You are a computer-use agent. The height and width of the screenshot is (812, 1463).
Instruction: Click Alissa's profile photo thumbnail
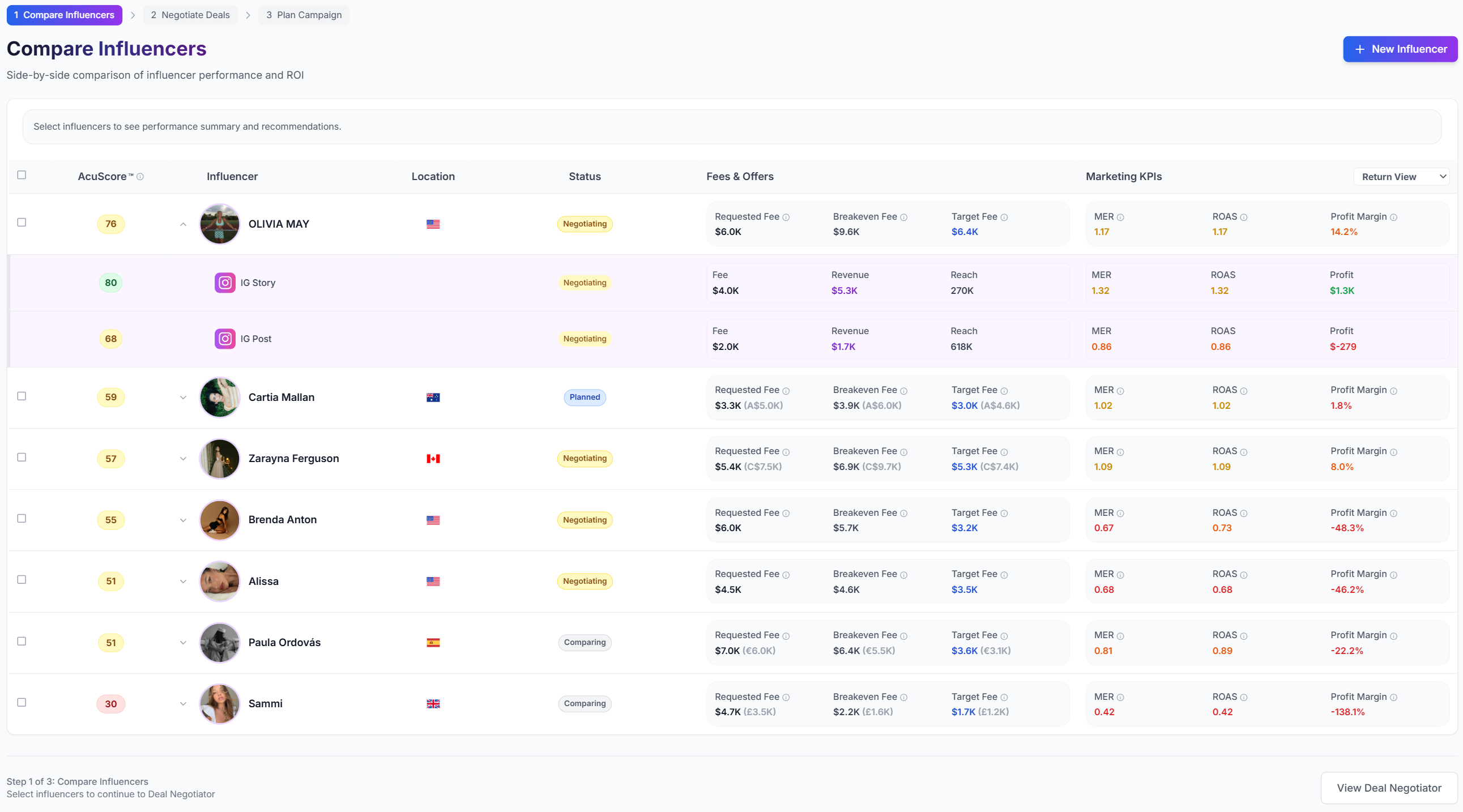coord(220,581)
